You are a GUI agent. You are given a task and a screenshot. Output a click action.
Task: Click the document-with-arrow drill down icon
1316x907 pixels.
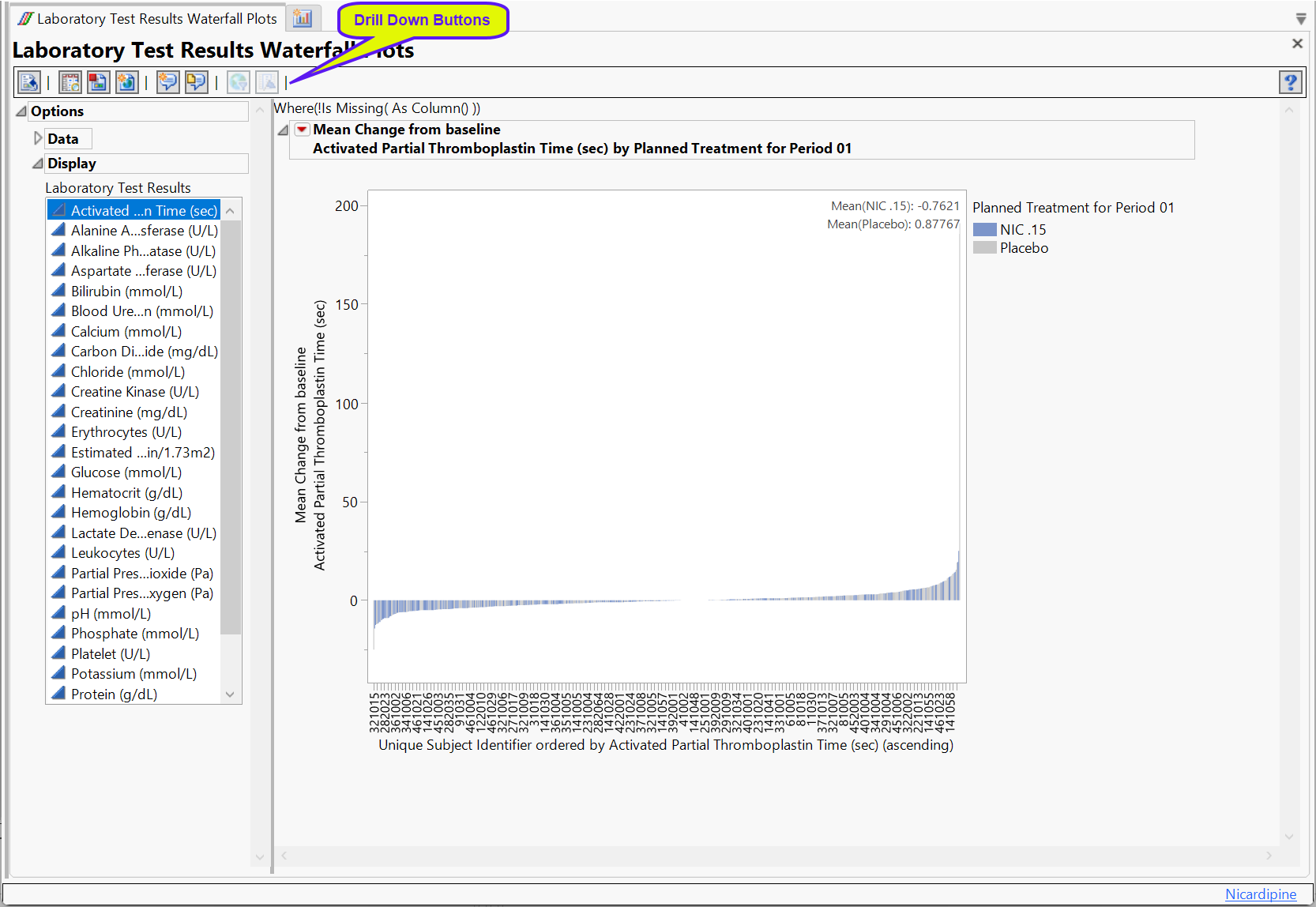pyautogui.click(x=29, y=82)
